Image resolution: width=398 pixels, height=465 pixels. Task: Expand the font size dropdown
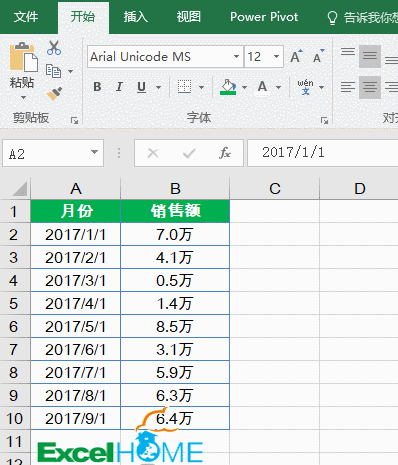(x=276, y=56)
